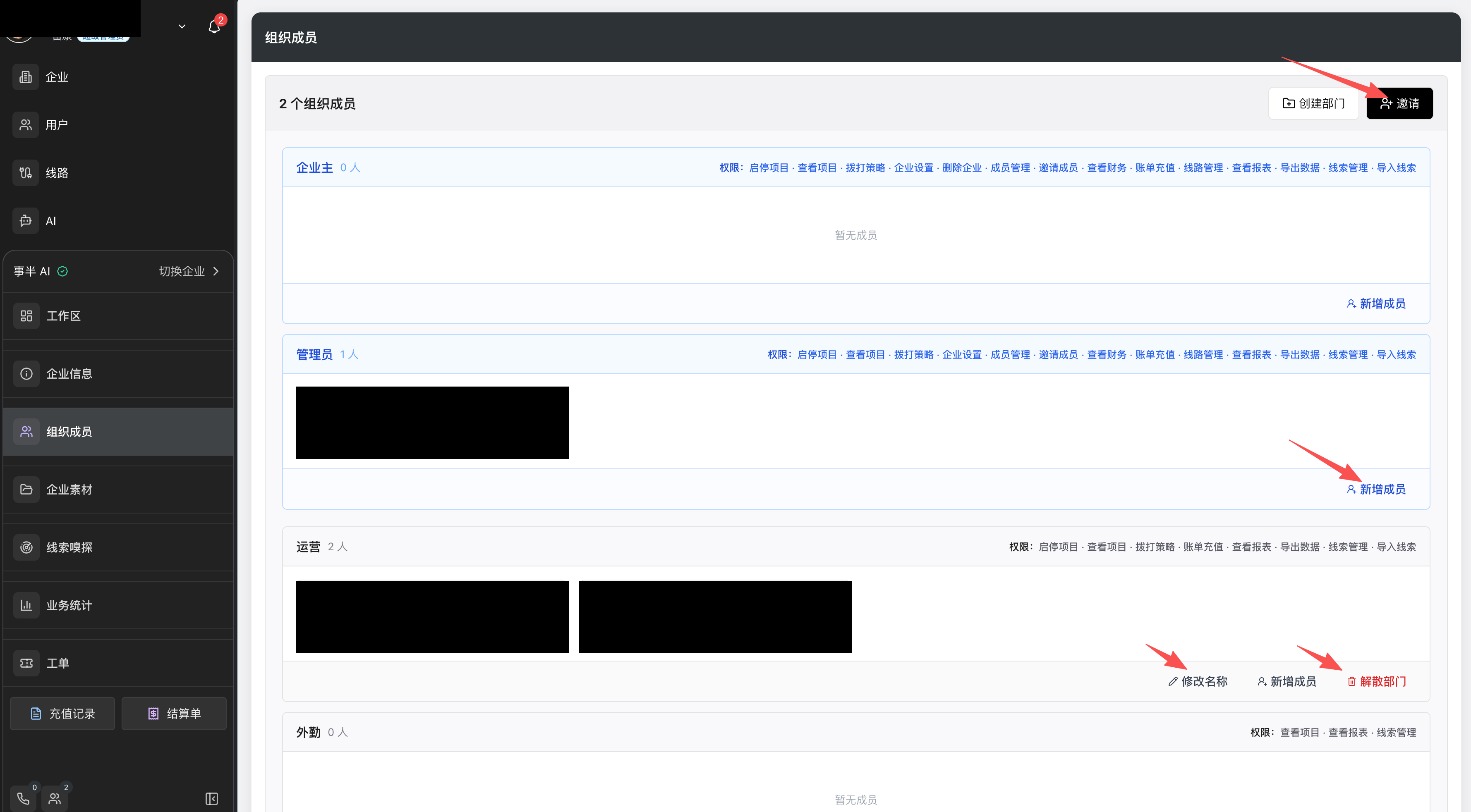Click 暂无成员 in the 企业主 group
This screenshot has height=812, width=1471.
tap(856, 235)
